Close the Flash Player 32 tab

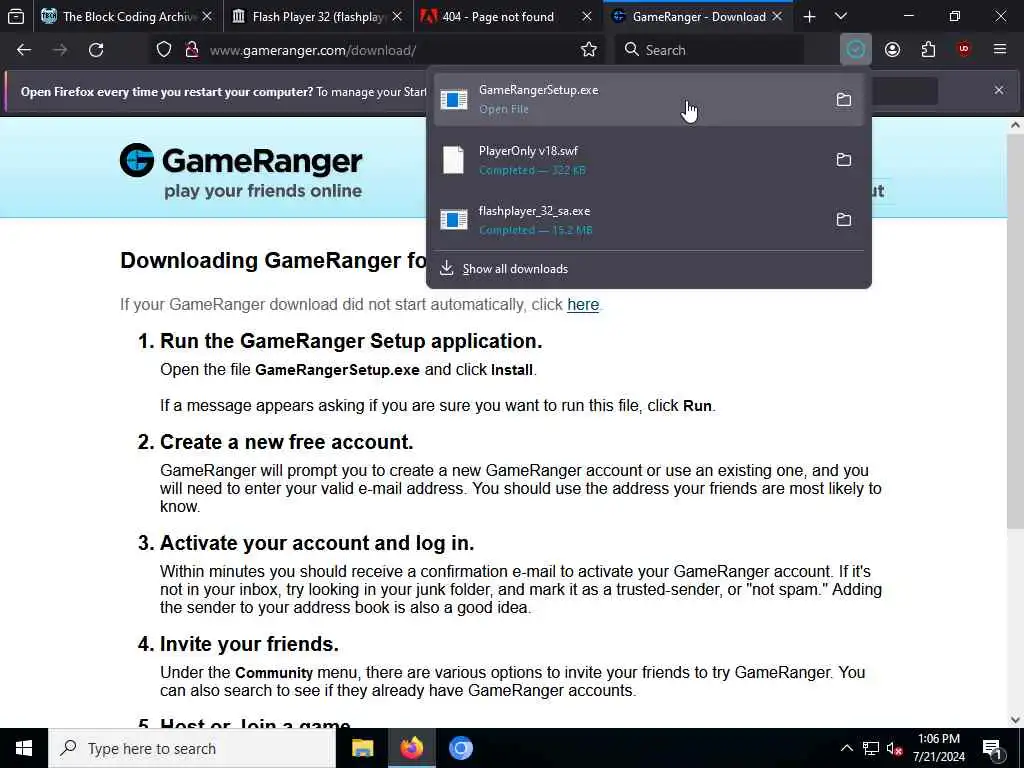point(397,16)
